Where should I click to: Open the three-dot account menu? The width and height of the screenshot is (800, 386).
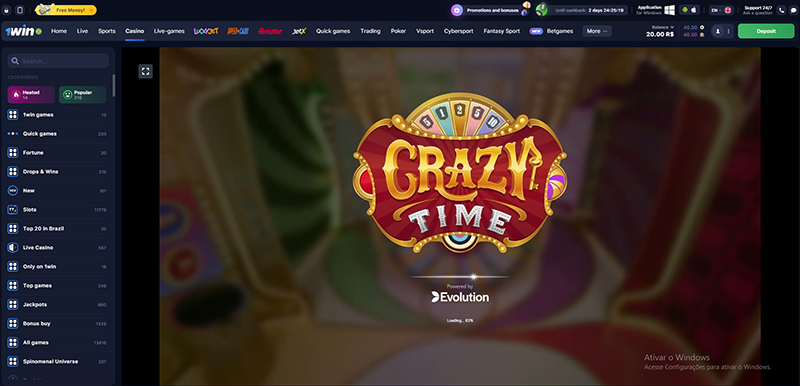(728, 31)
